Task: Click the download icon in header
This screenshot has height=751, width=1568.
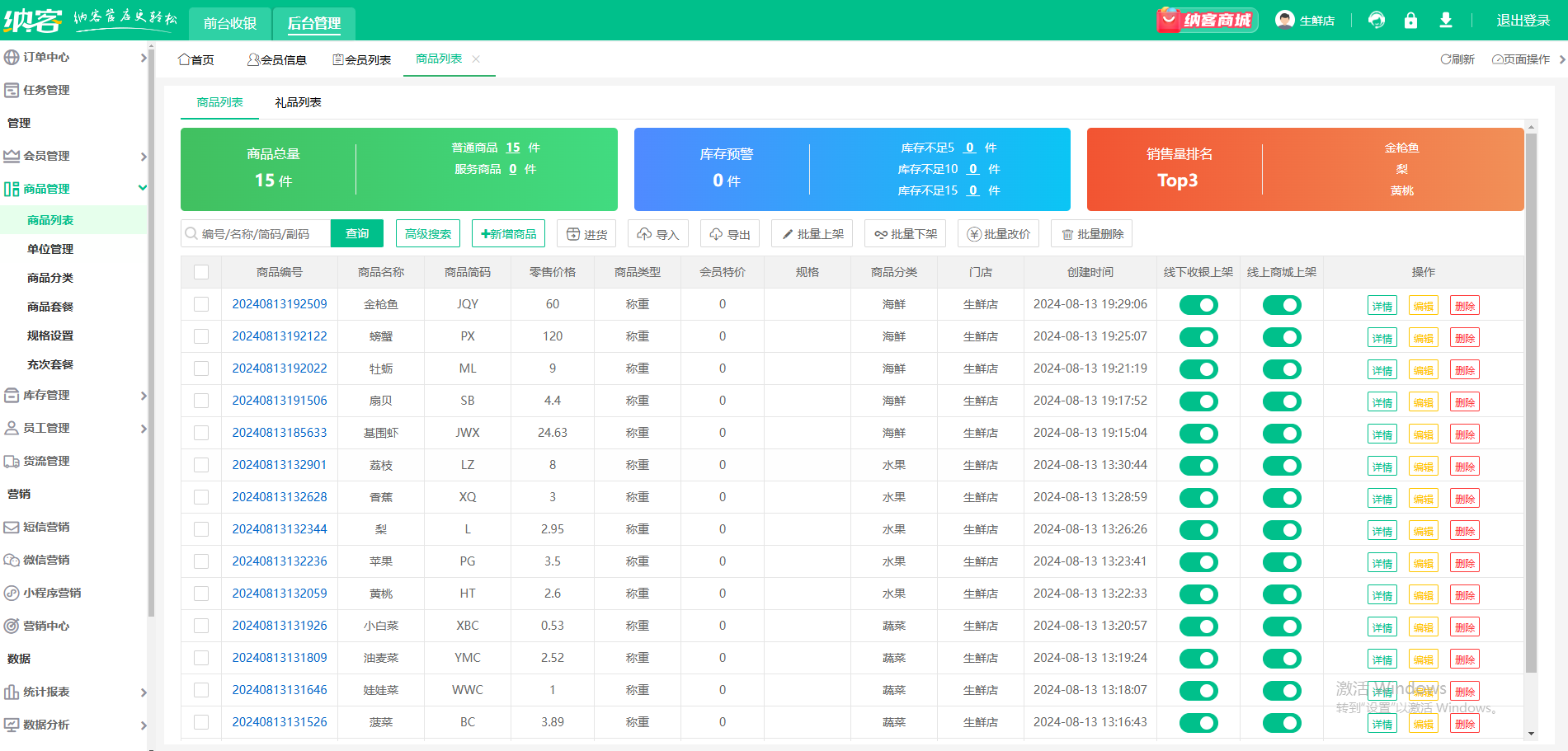Action: click(x=1445, y=20)
